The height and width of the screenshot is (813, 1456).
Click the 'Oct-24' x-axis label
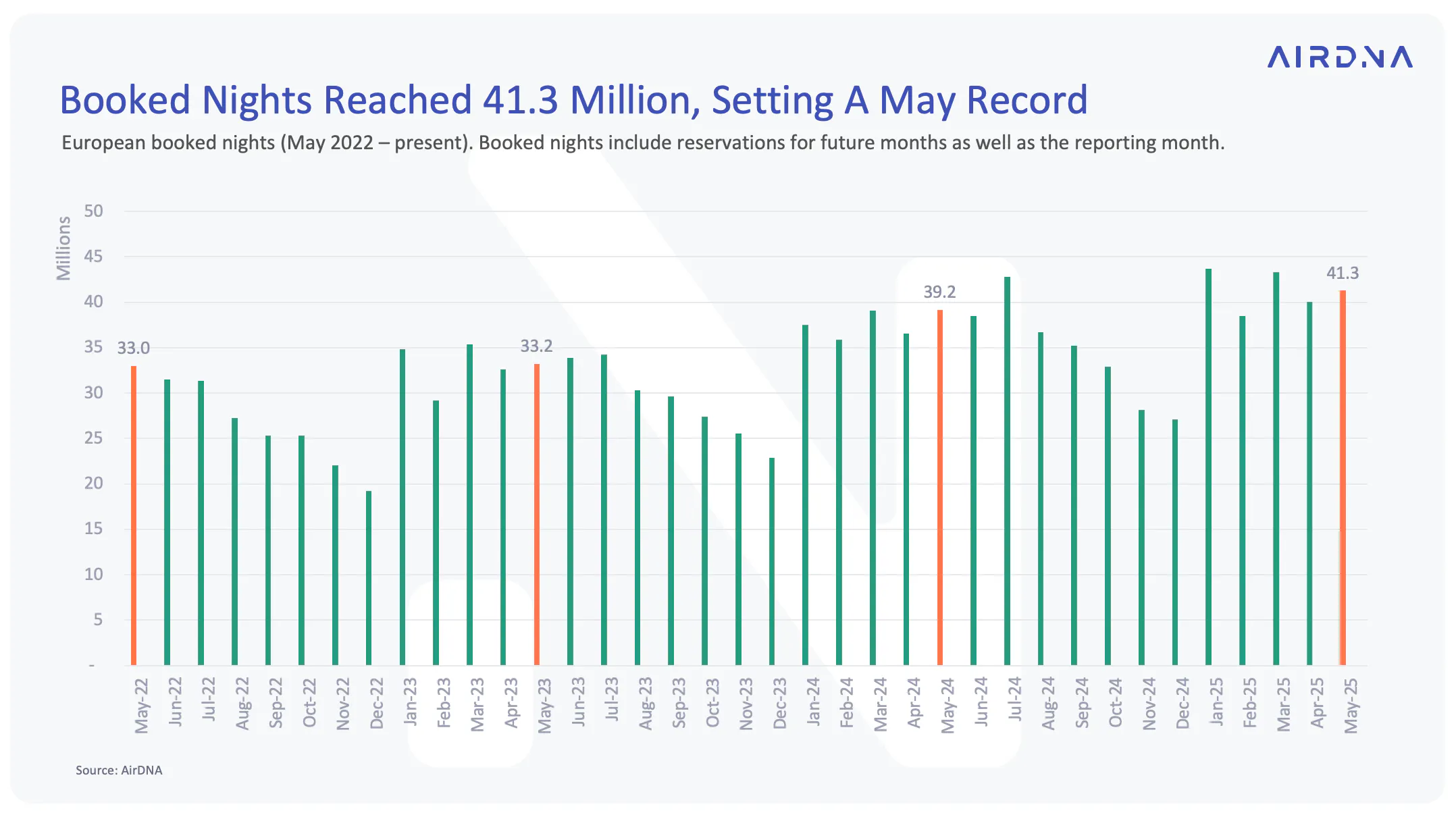1116,703
